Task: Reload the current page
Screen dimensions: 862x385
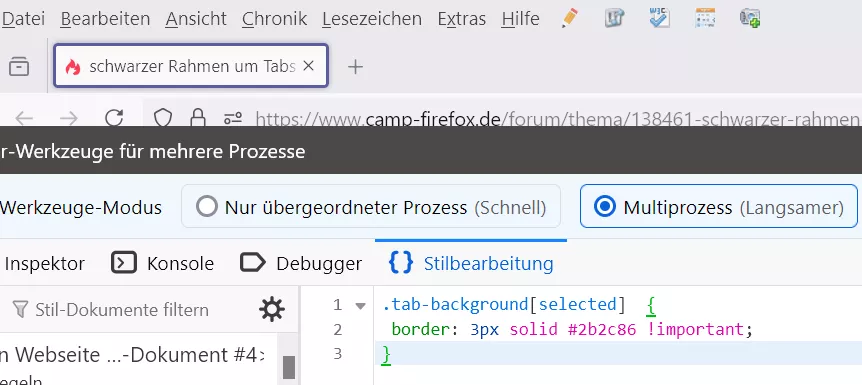Action: click(114, 118)
